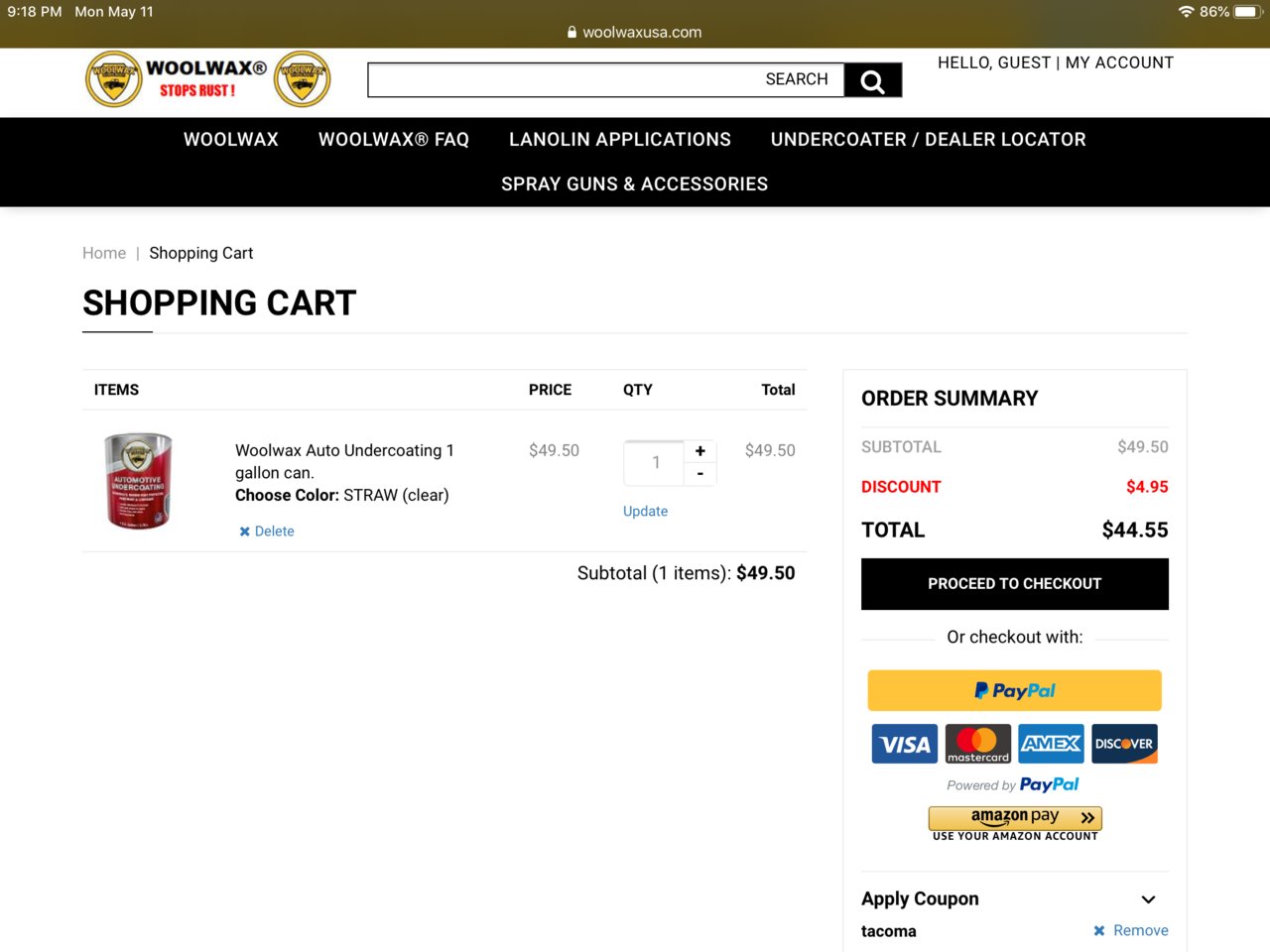Image resolution: width=1270 pixels, height=952 pixels.
Task: Delete the Woolwax Auto Undercoating item
Action: tap(267, 532)
